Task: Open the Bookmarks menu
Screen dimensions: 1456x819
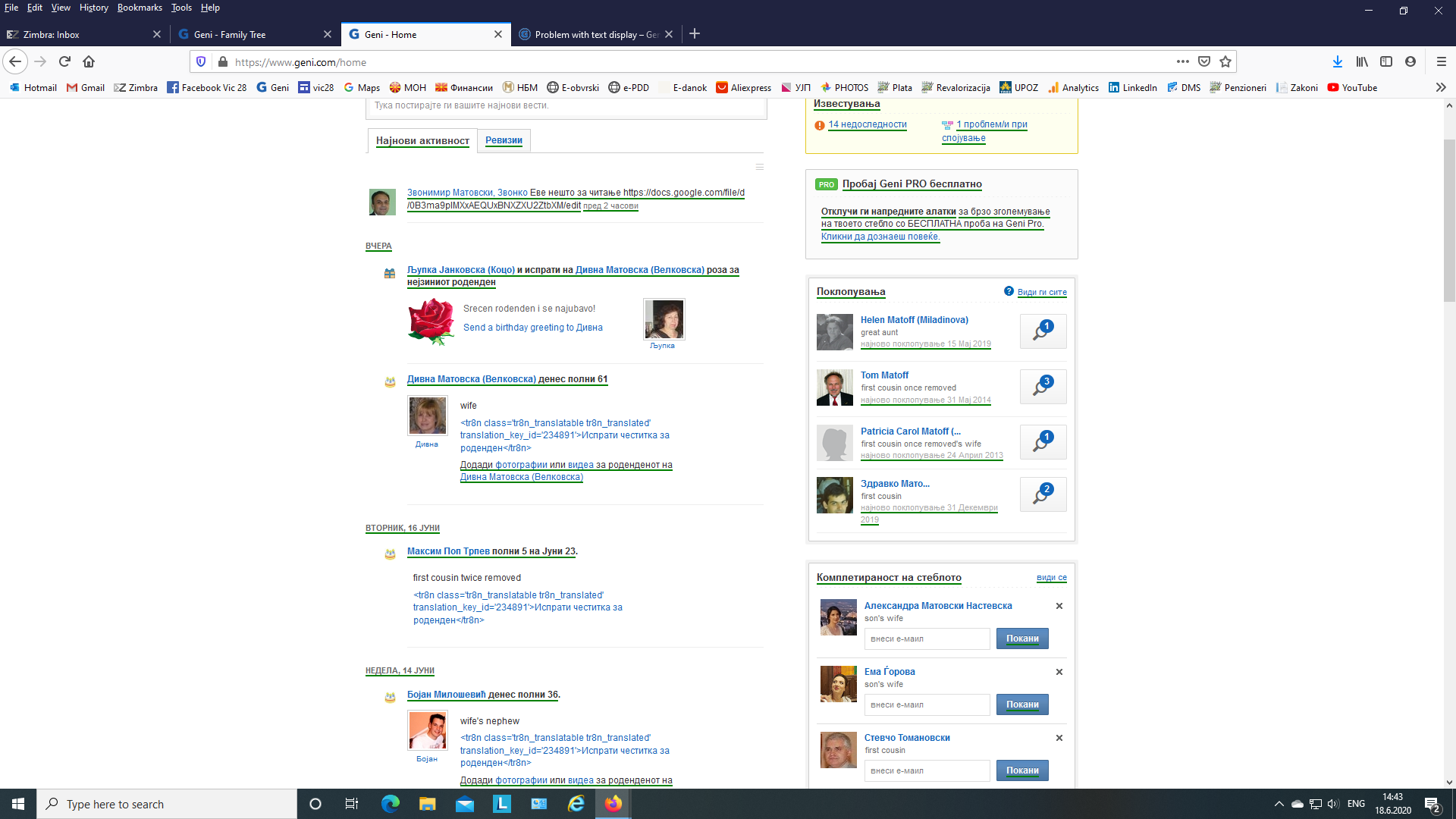Action: pyautogui.click(x=140, y=8)
